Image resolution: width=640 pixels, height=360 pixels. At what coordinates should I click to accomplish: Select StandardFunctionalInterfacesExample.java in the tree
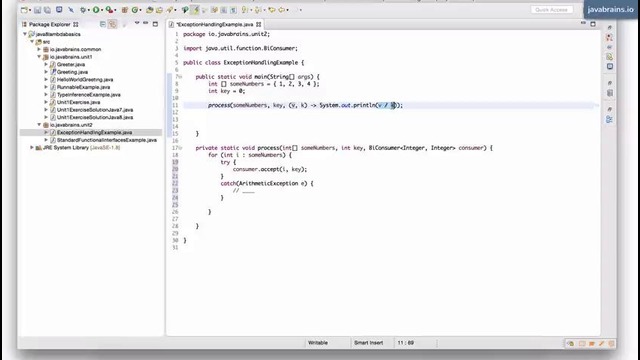(x=107, y=140)
